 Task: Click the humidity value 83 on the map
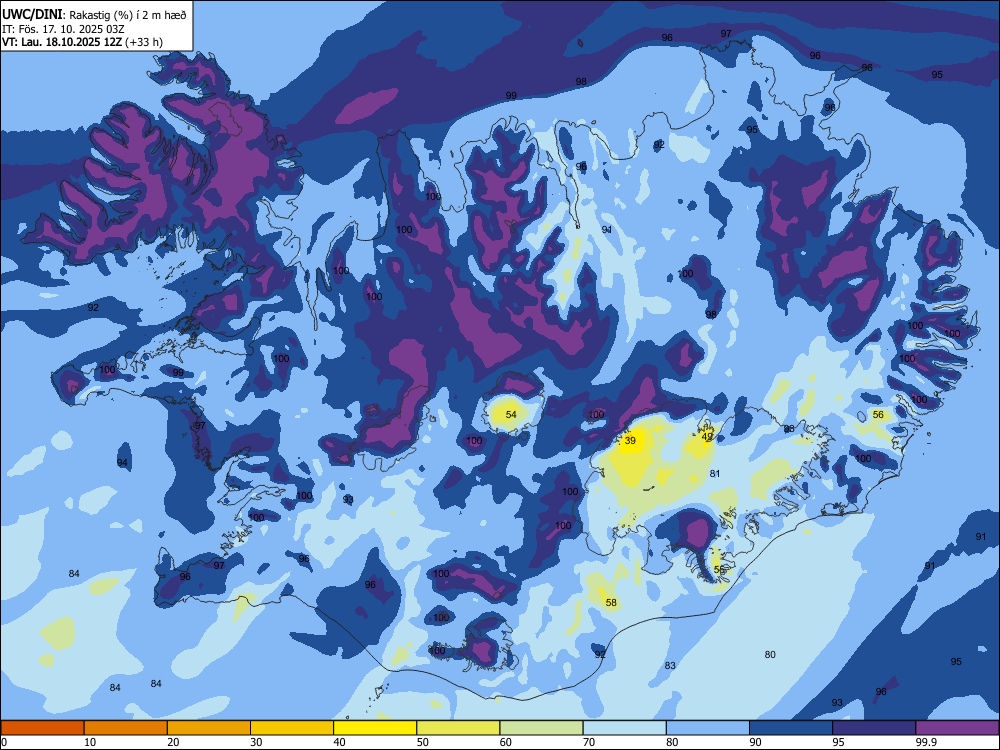pos(670,666)
